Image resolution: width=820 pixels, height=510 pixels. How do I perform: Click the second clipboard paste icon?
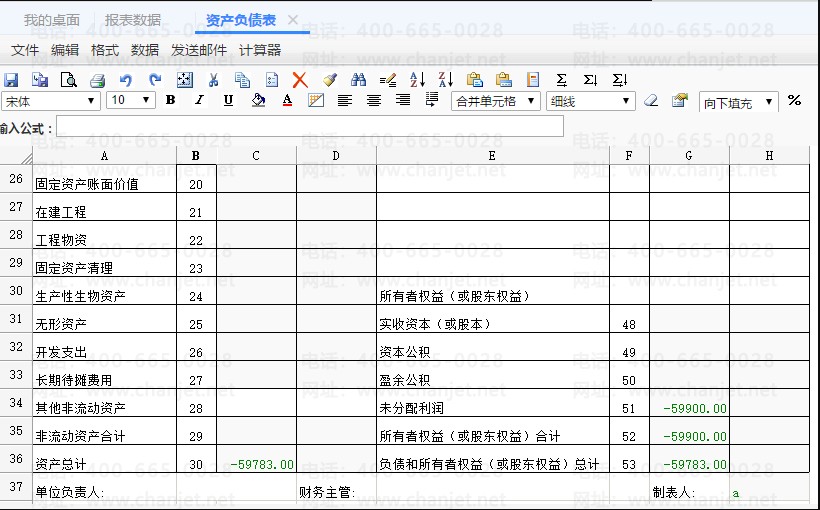pyautogui.click(x=504, y=80)
